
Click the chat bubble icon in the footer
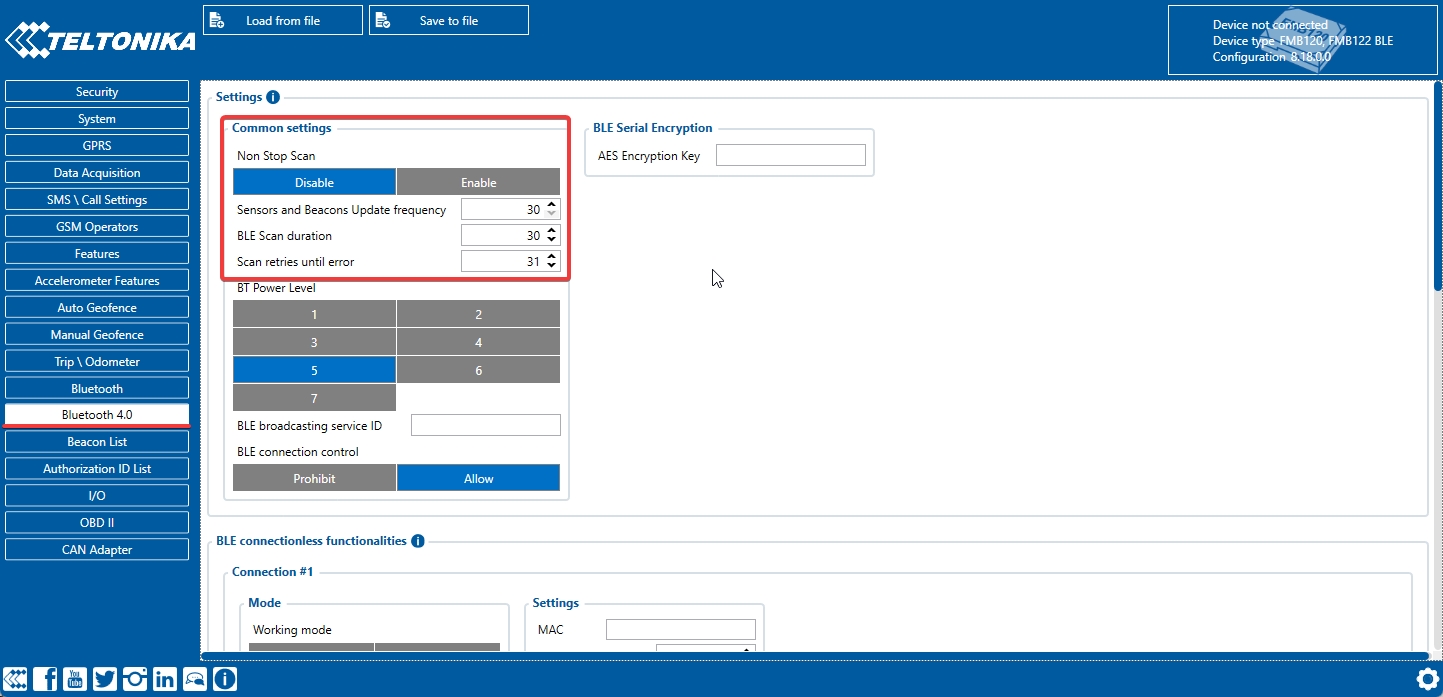click(194, 679)
